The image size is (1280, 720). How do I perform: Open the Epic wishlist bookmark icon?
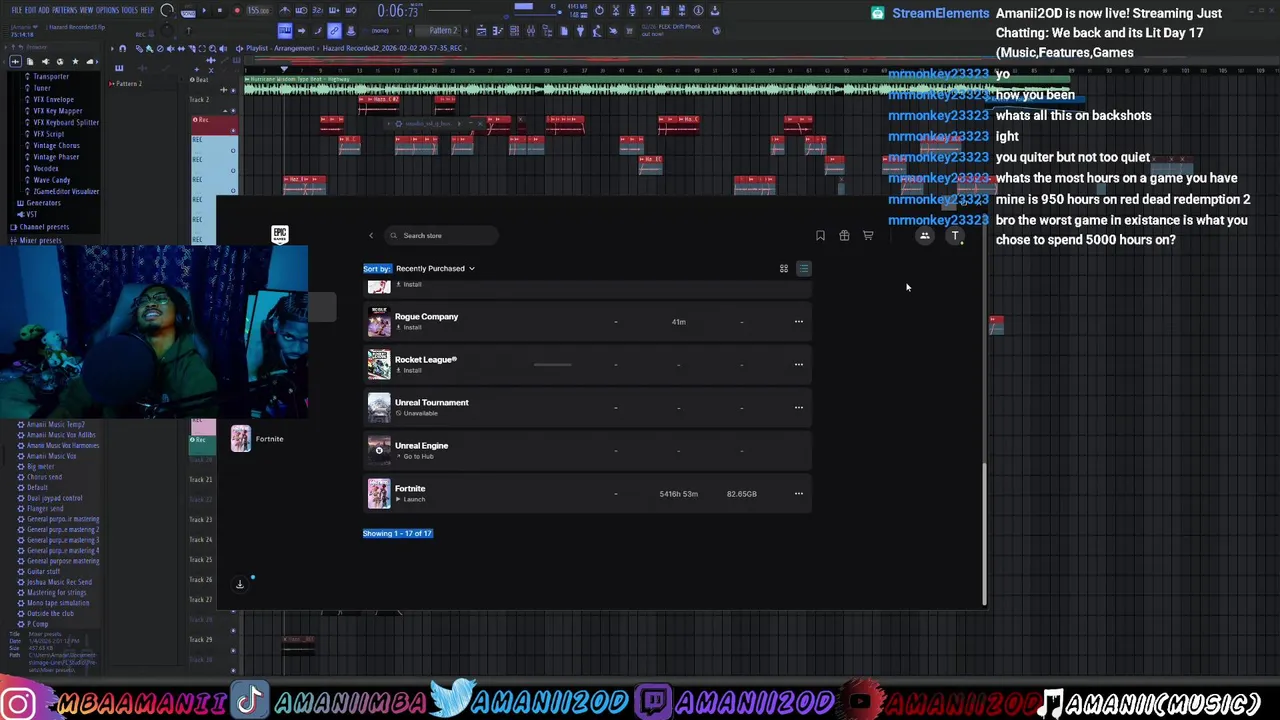tap(820, 236)
